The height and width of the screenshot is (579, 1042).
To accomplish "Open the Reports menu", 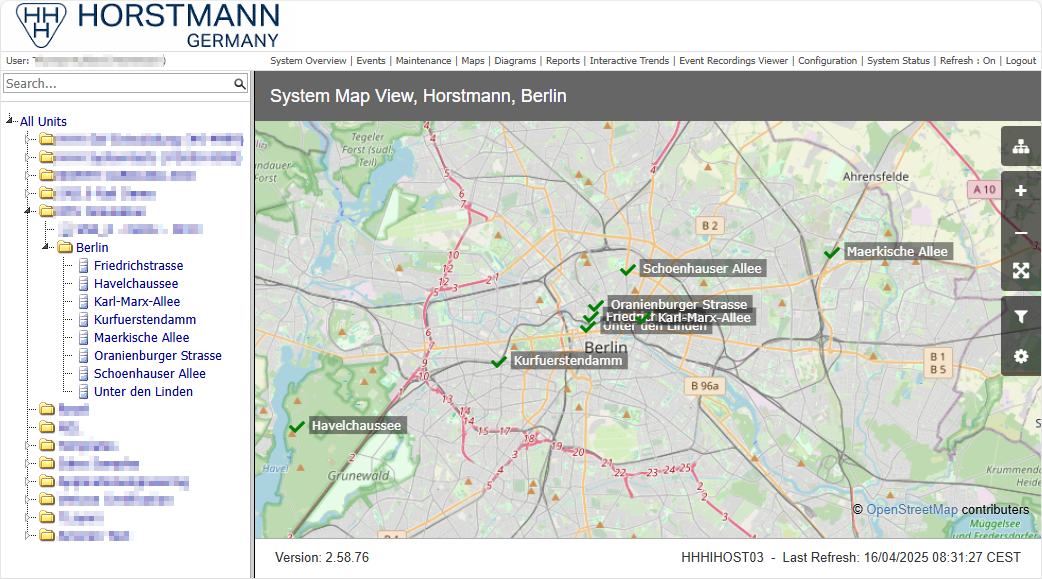I will click(563, 60).
